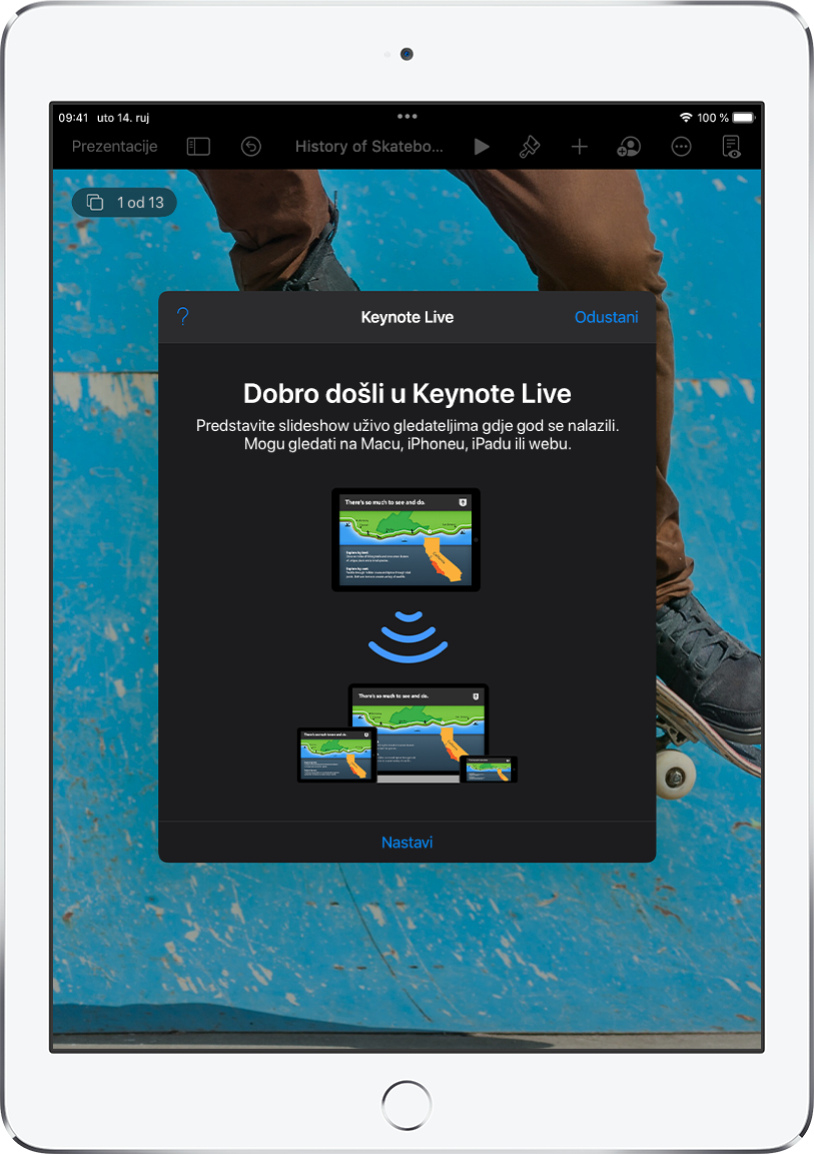814x1154 pixels.
Task: Open the More ellipsis menu
Action: (682, 146)
